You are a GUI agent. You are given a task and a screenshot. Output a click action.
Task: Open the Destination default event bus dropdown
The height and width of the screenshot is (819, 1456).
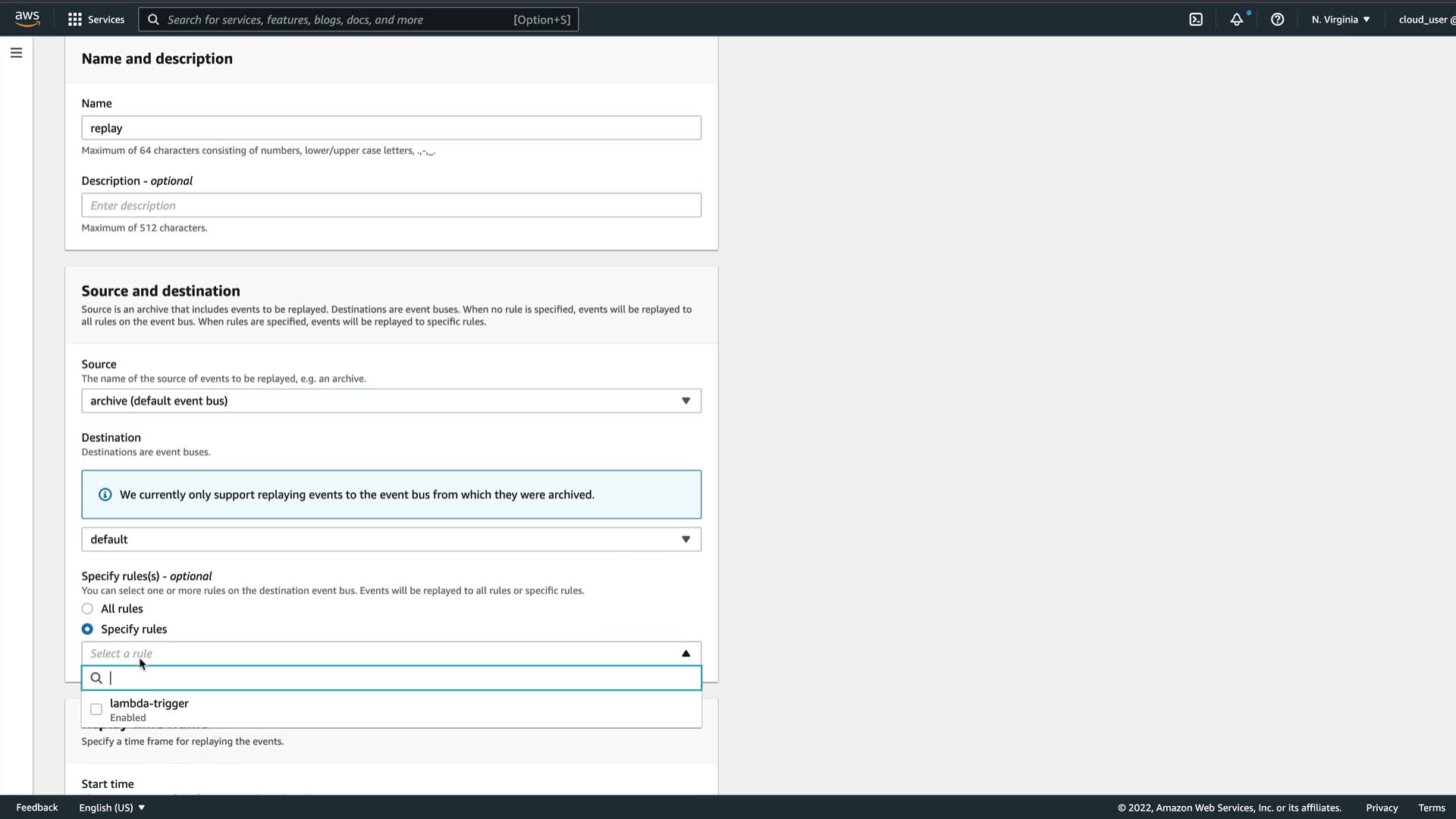tap(391, 540)
